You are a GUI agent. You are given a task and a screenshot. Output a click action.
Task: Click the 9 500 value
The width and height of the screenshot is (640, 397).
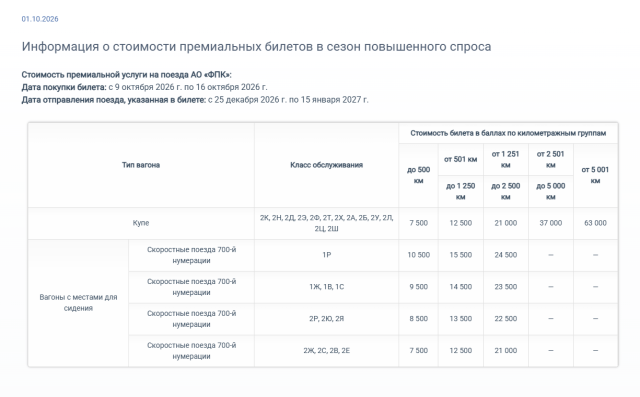(418, 287)
